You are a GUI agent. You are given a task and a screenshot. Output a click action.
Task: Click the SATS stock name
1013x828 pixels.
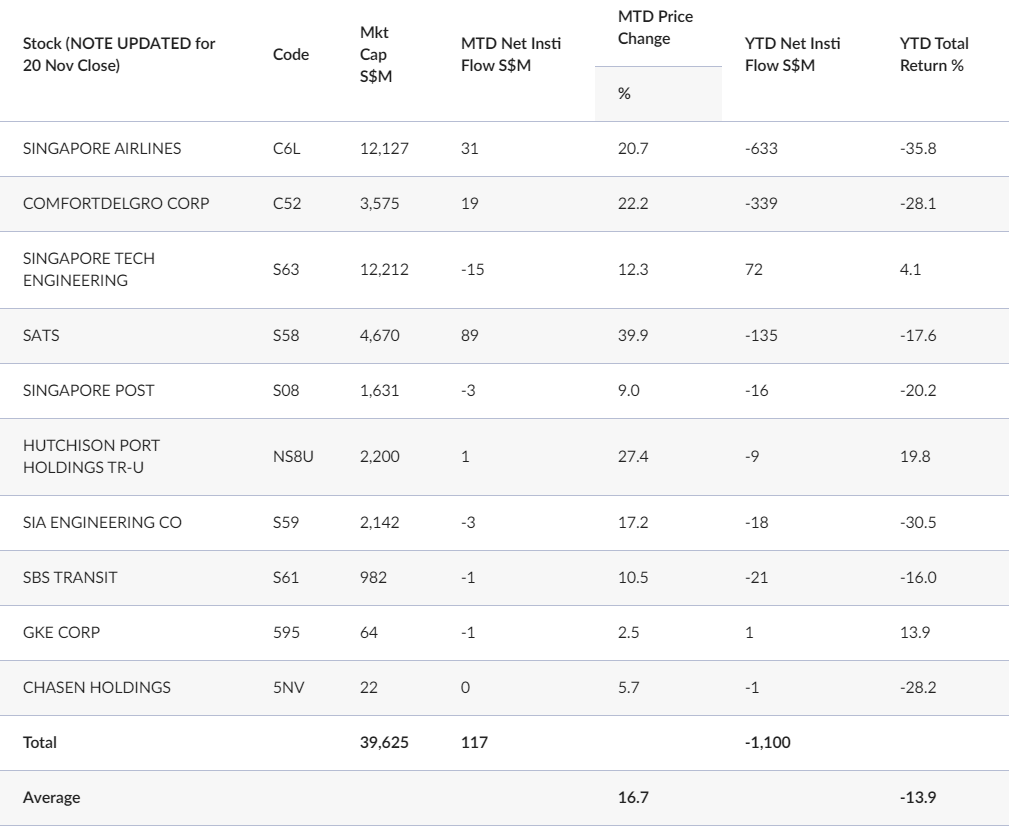coord(39,336)
